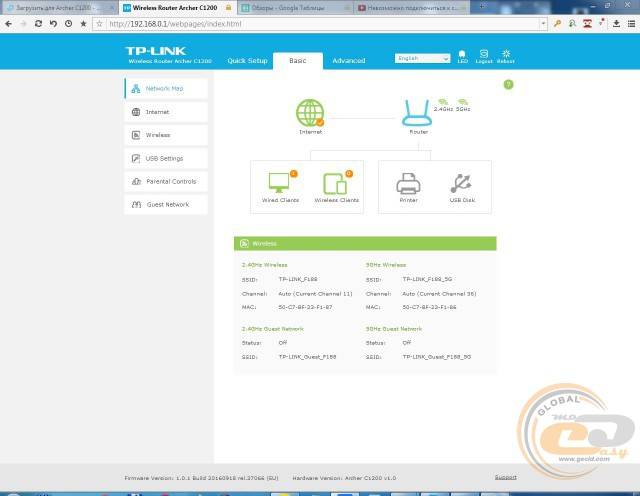640x496 pixels.
Task: Switch to the Advanced tab
Action: click(x=349, y=60)
